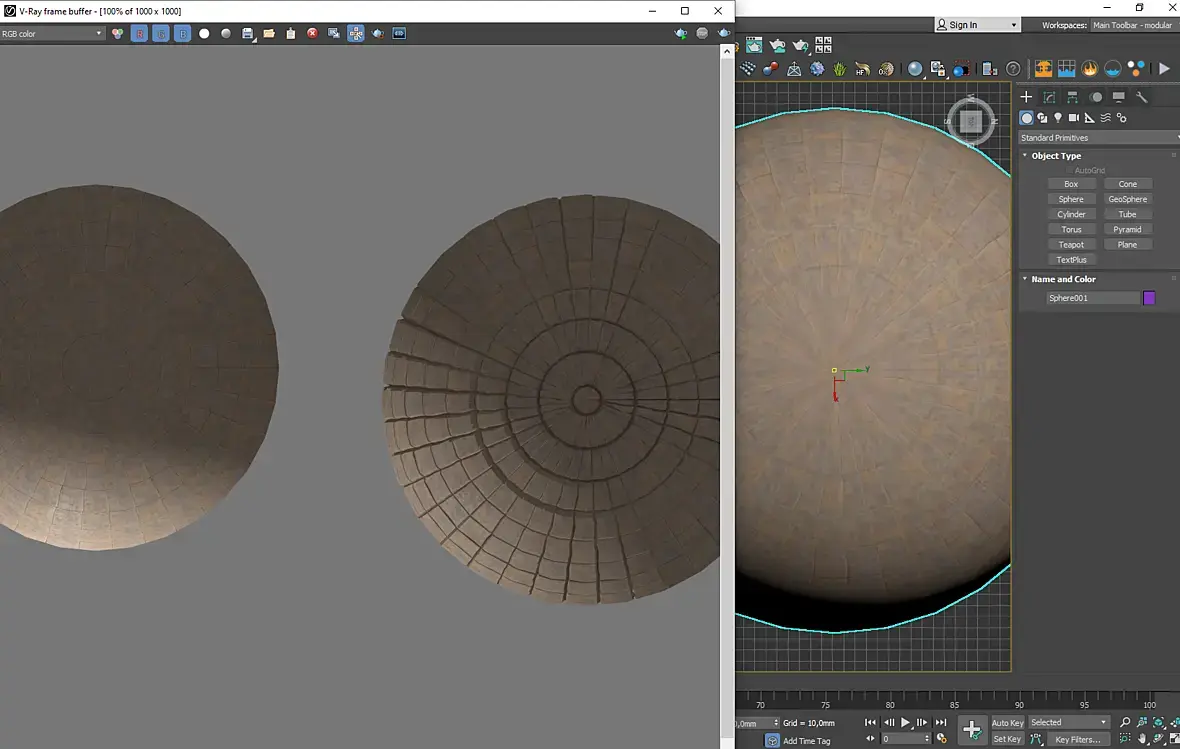Click the ViewCube in the viewport
This screenshot has height=749, width=1180.
point(971,121)
